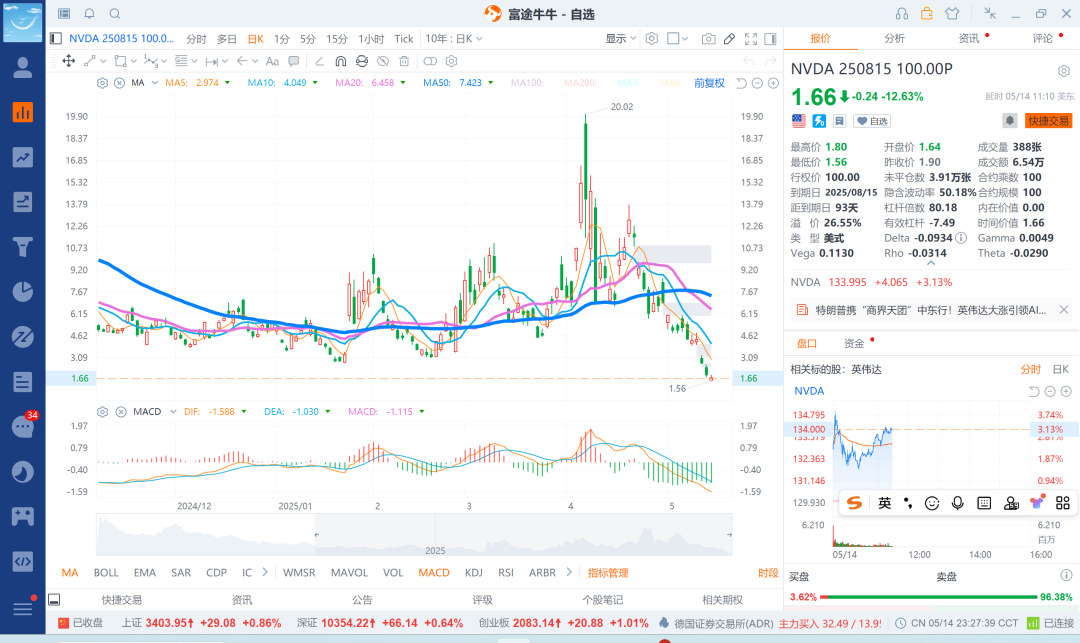The width and height of the screenshot is (1080, 643).
Task: Open the skin theme shirt icon
Action: (952, 14)
